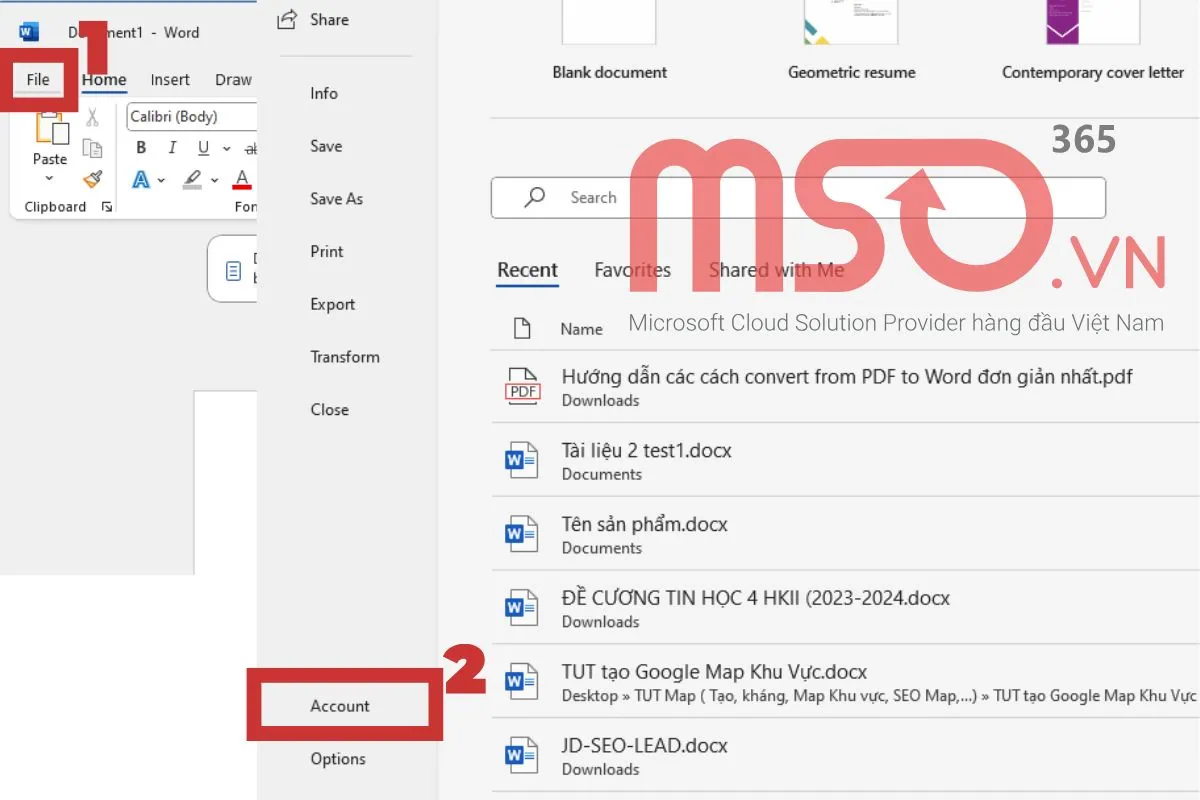Click Word icon beside Tài liệu 2 test1.docx

click(521, 461)
